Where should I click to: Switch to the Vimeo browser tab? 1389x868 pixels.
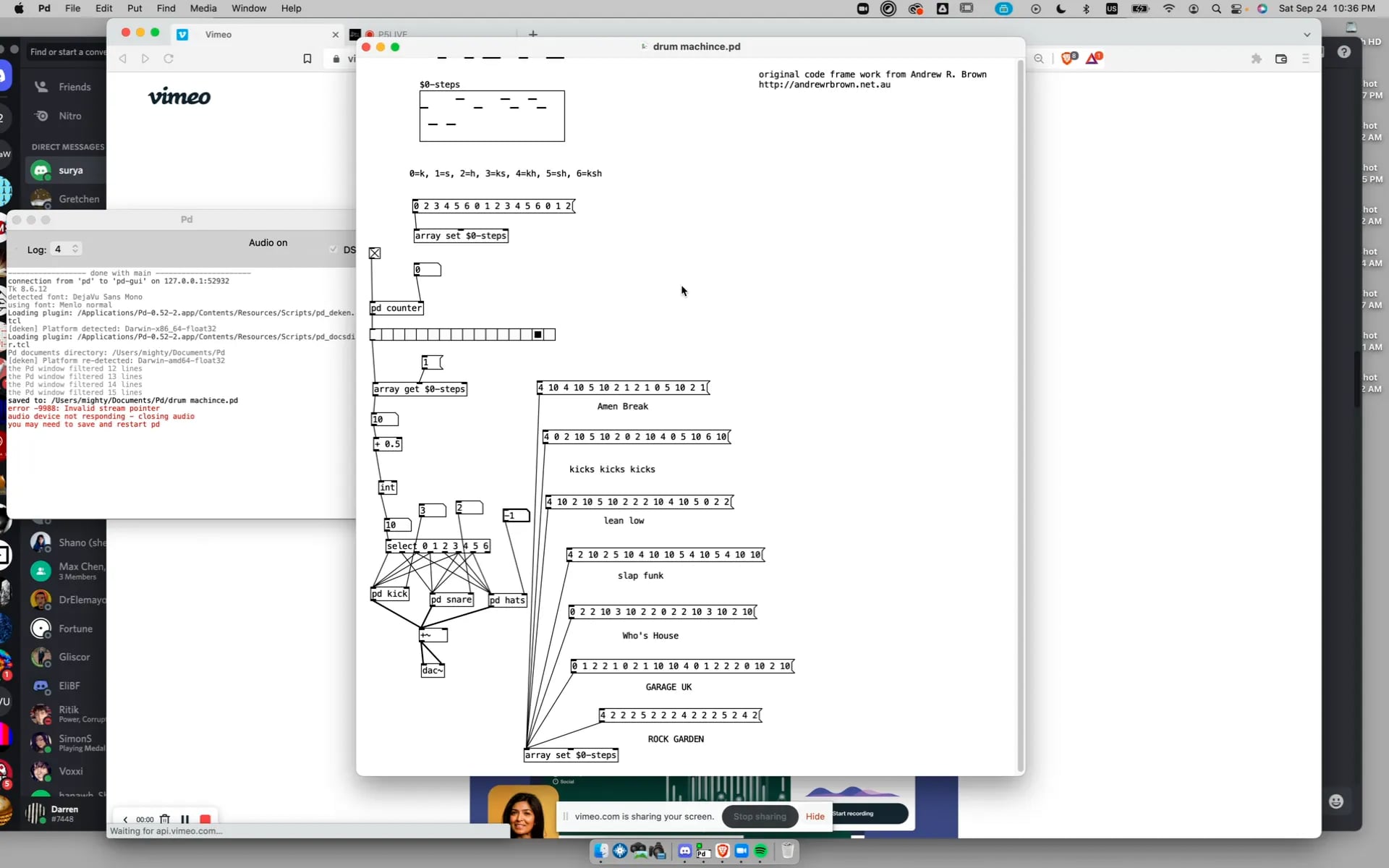[219, 34]
